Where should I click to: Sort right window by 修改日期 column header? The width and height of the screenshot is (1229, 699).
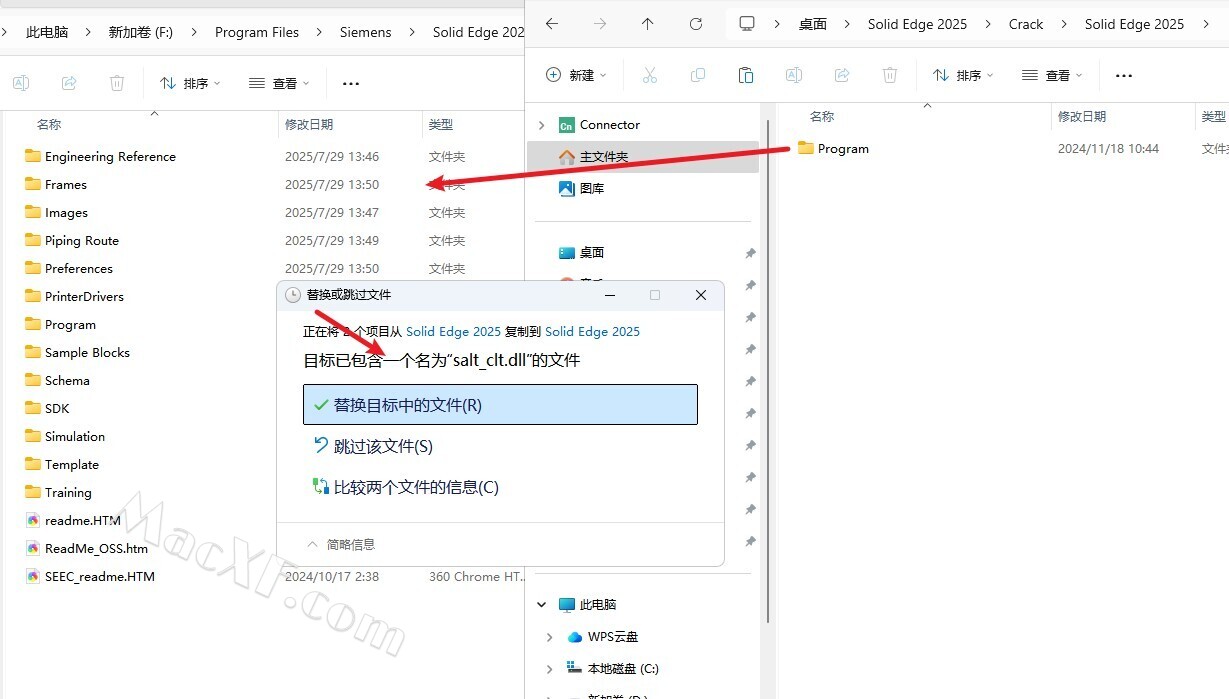coord(1082,117)
